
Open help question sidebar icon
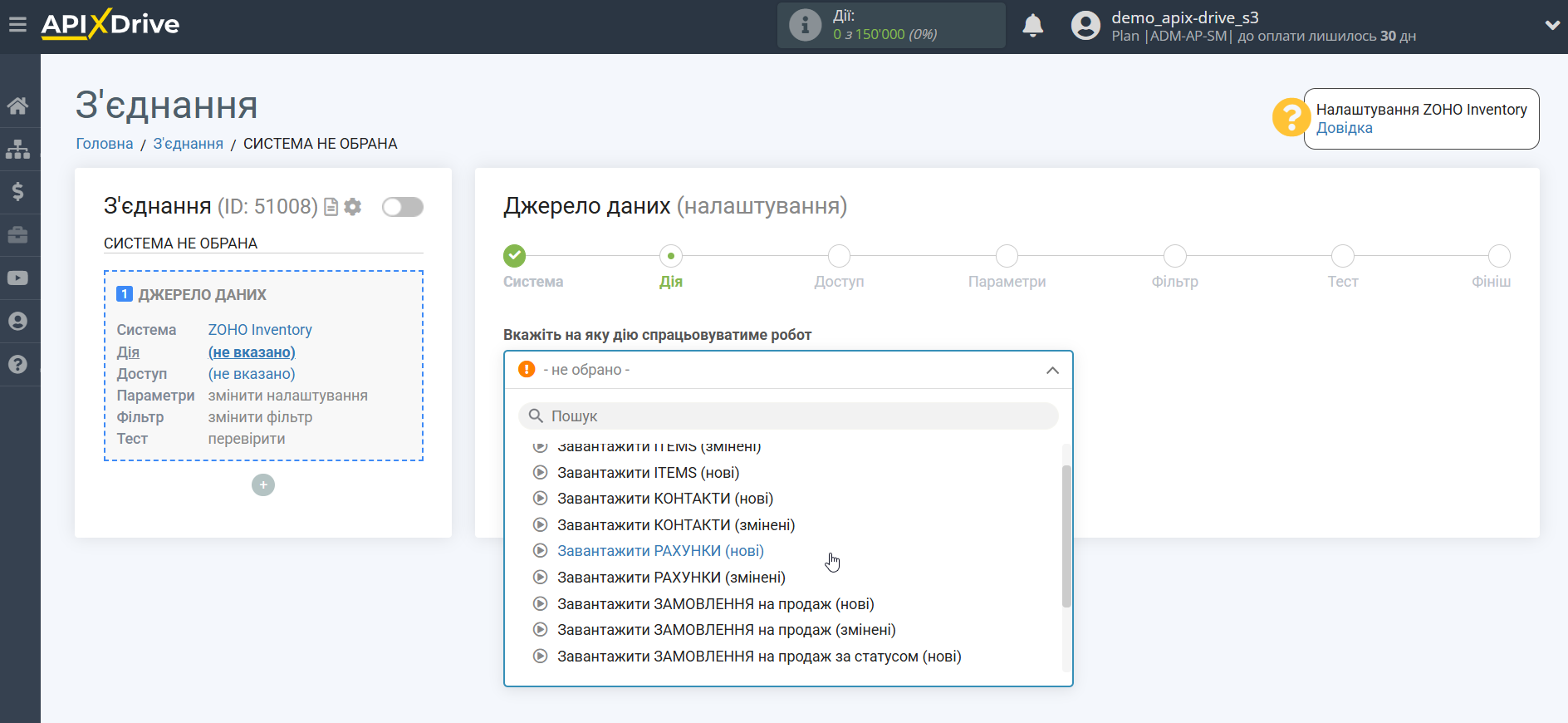click(17, 365)
